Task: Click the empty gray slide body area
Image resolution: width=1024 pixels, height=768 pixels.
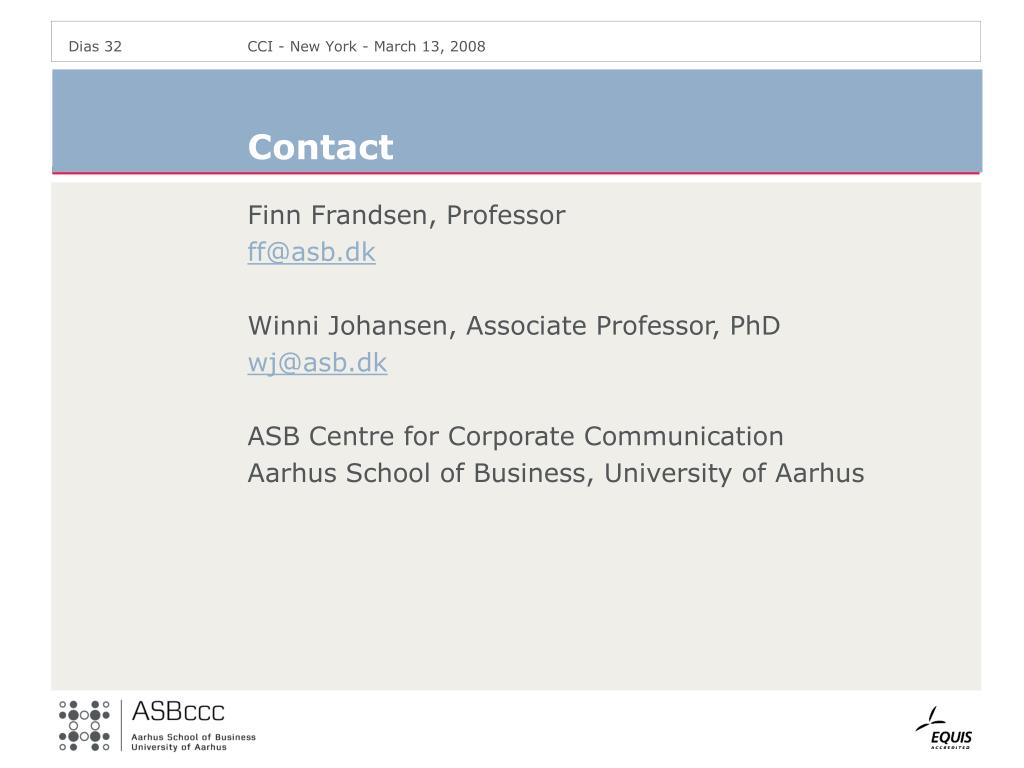Action: (516, 588)
